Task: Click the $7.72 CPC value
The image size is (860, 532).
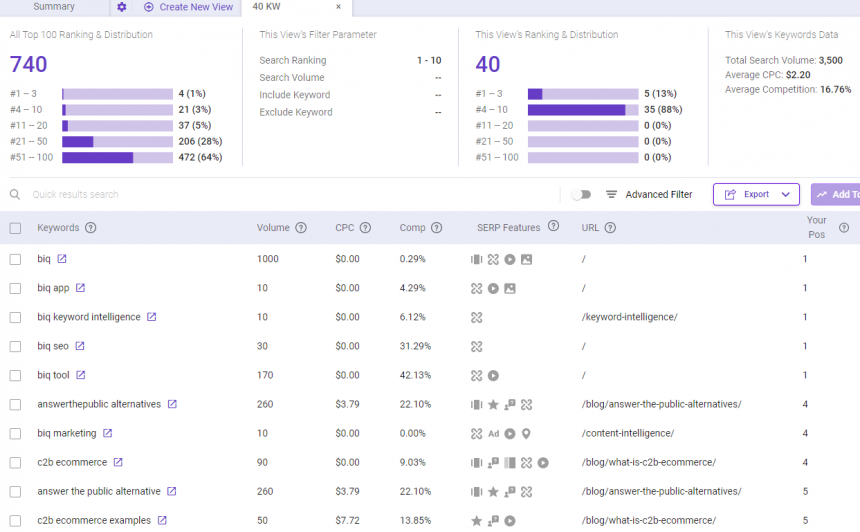Action: (x=347, y=520)
